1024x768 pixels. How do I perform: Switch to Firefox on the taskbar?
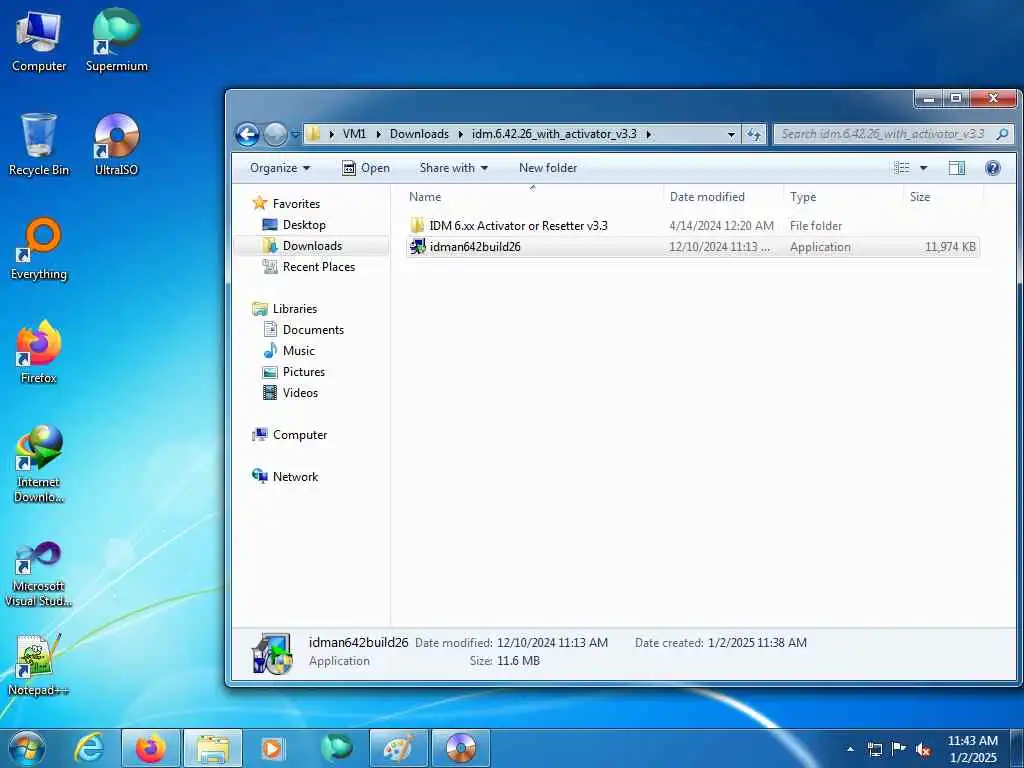(x=150, y=748)
